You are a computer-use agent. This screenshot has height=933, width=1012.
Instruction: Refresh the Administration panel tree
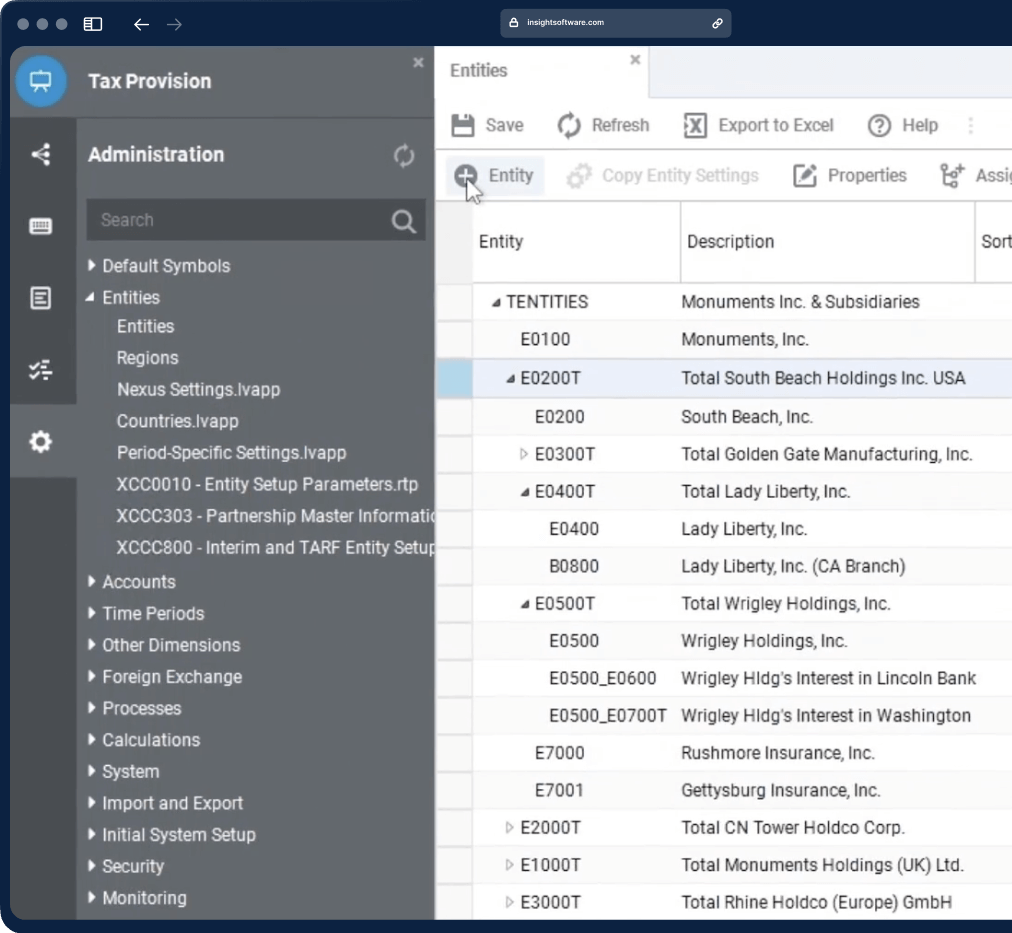(404, 156)
